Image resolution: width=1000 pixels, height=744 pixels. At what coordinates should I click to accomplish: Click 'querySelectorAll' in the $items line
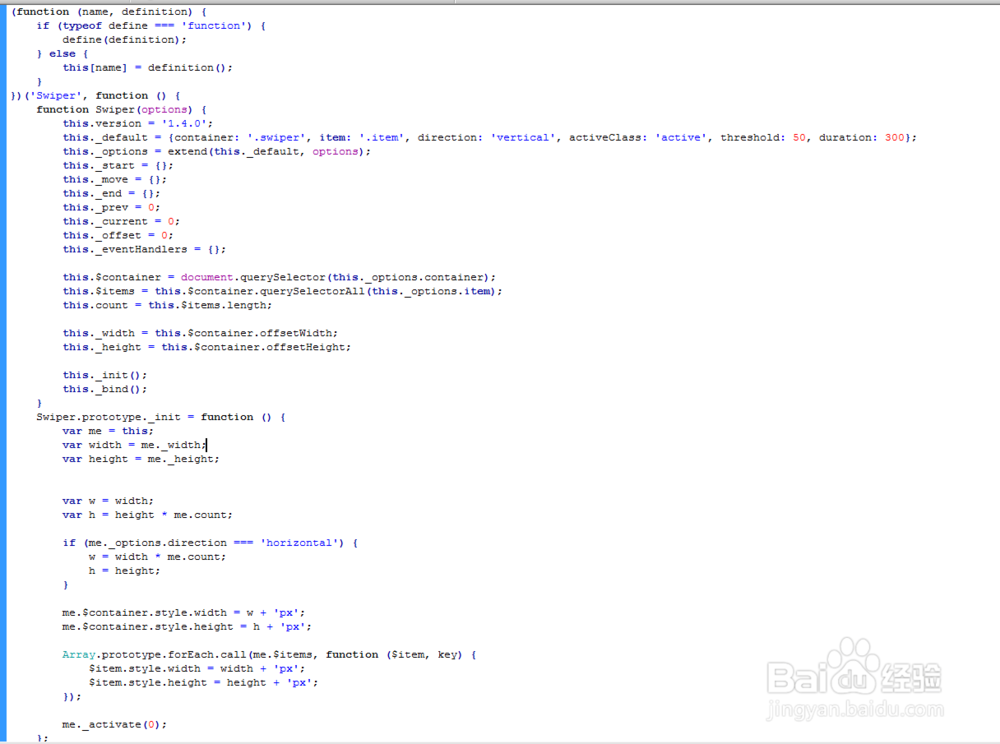click(x=312, y=291)
